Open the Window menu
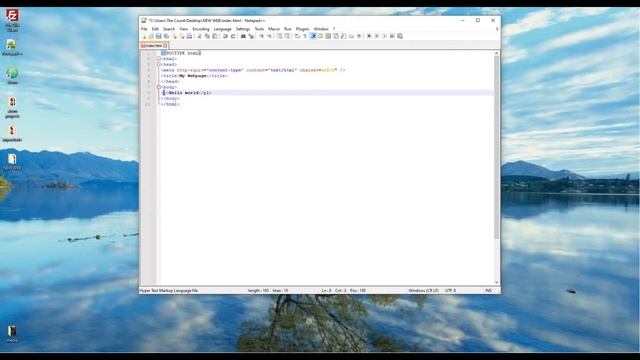 (321, 29)
